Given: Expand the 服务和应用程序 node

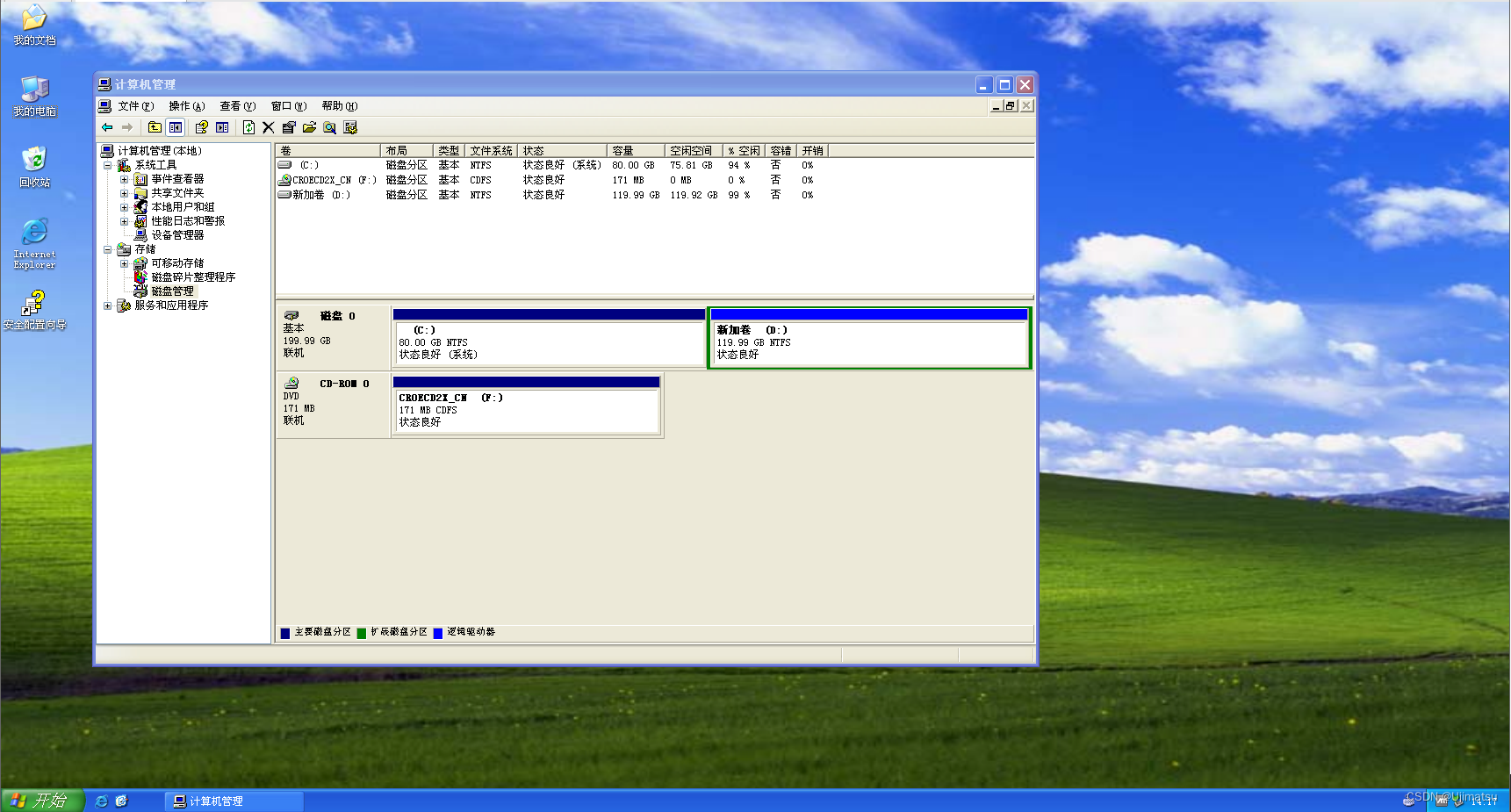Looking at the screenshot, I should click(x=108, y=305).
